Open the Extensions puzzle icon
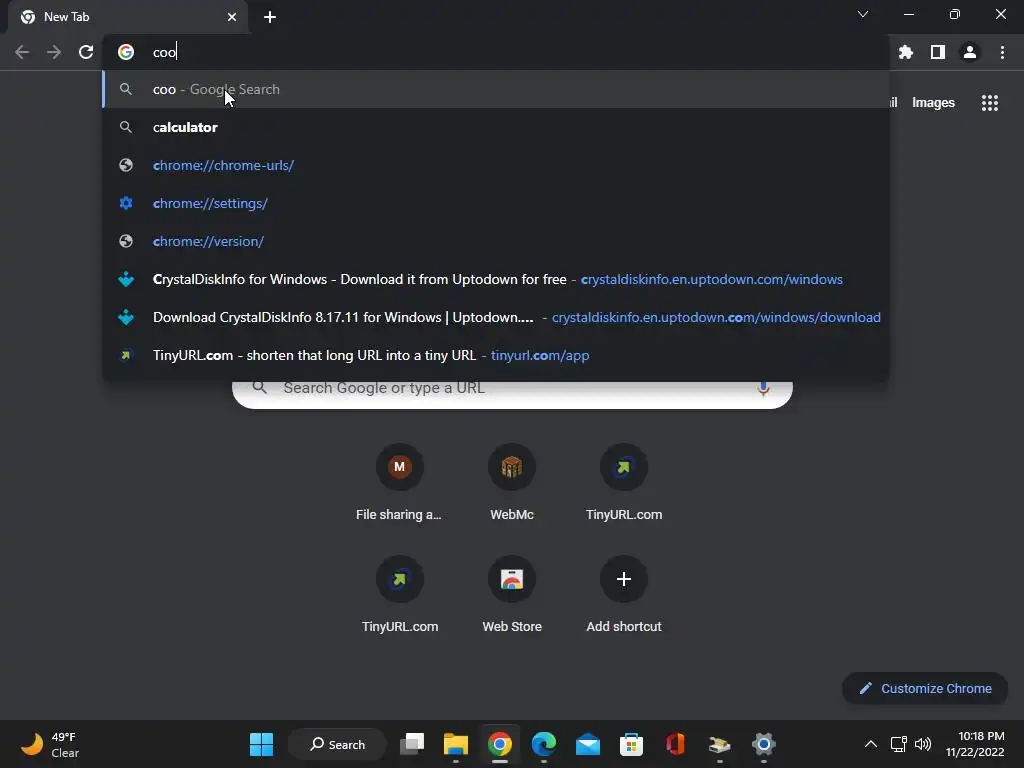Viewport: 1024px width, 768px height. pos(905,52)
